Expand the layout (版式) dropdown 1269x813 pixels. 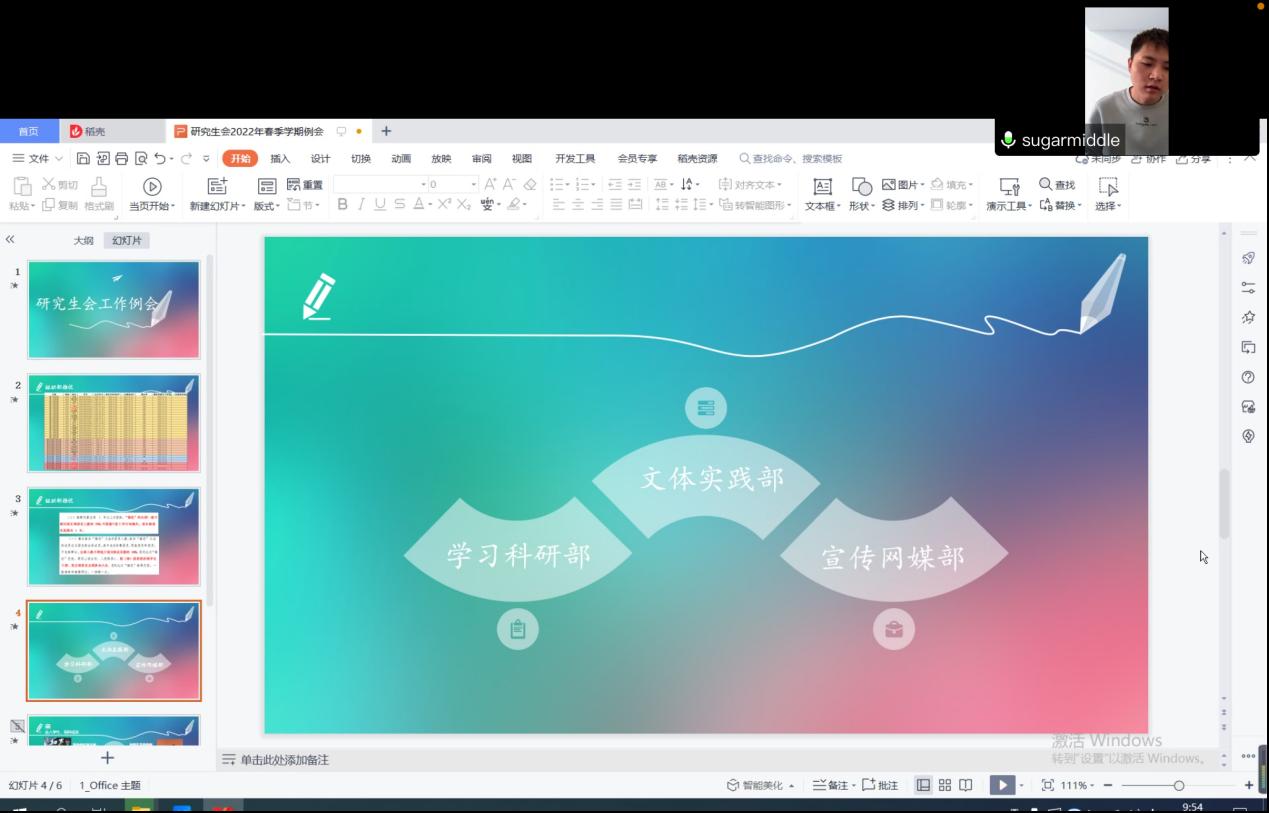[x=266, y=206]
